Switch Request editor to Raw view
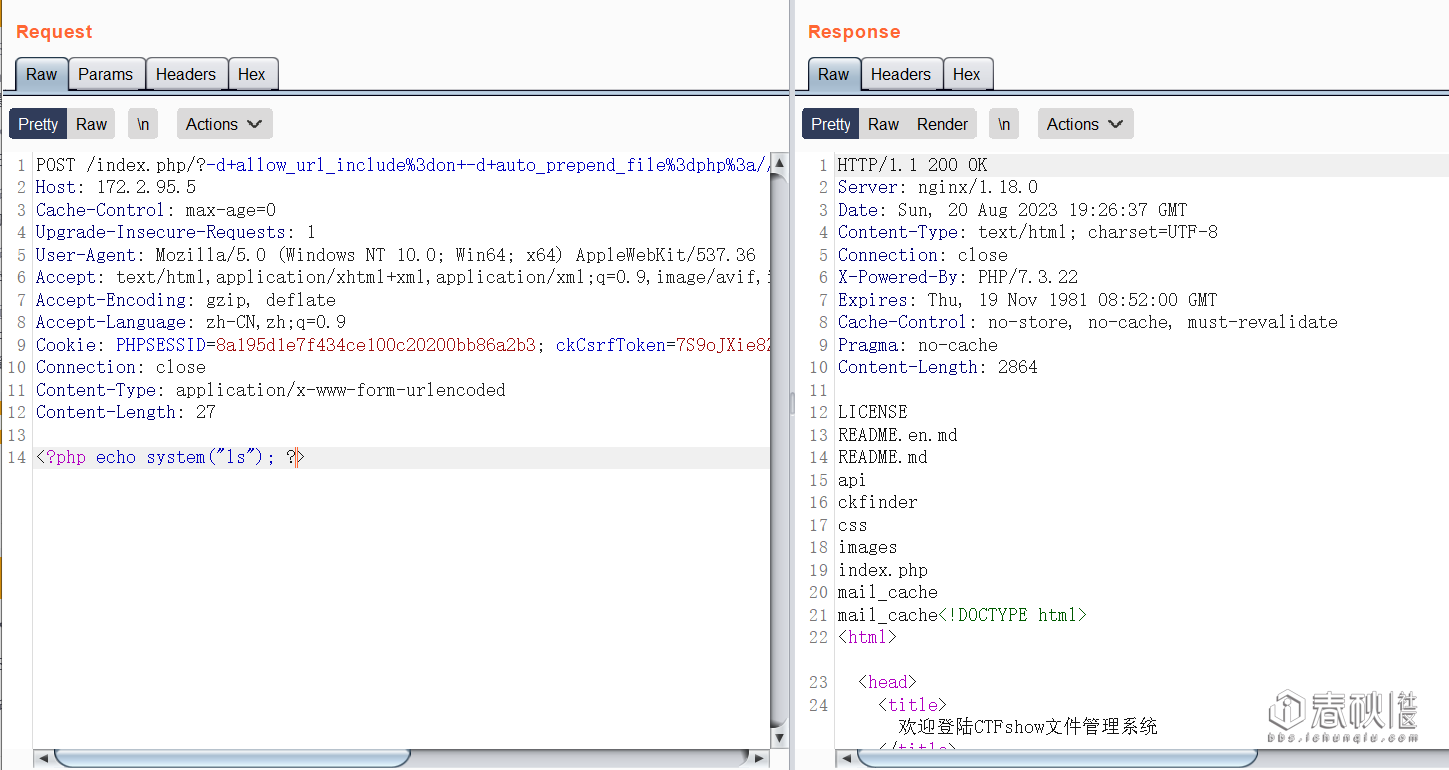Image resolution: width=1449 pixels, height=770 pixels. [x=91, y=124]
